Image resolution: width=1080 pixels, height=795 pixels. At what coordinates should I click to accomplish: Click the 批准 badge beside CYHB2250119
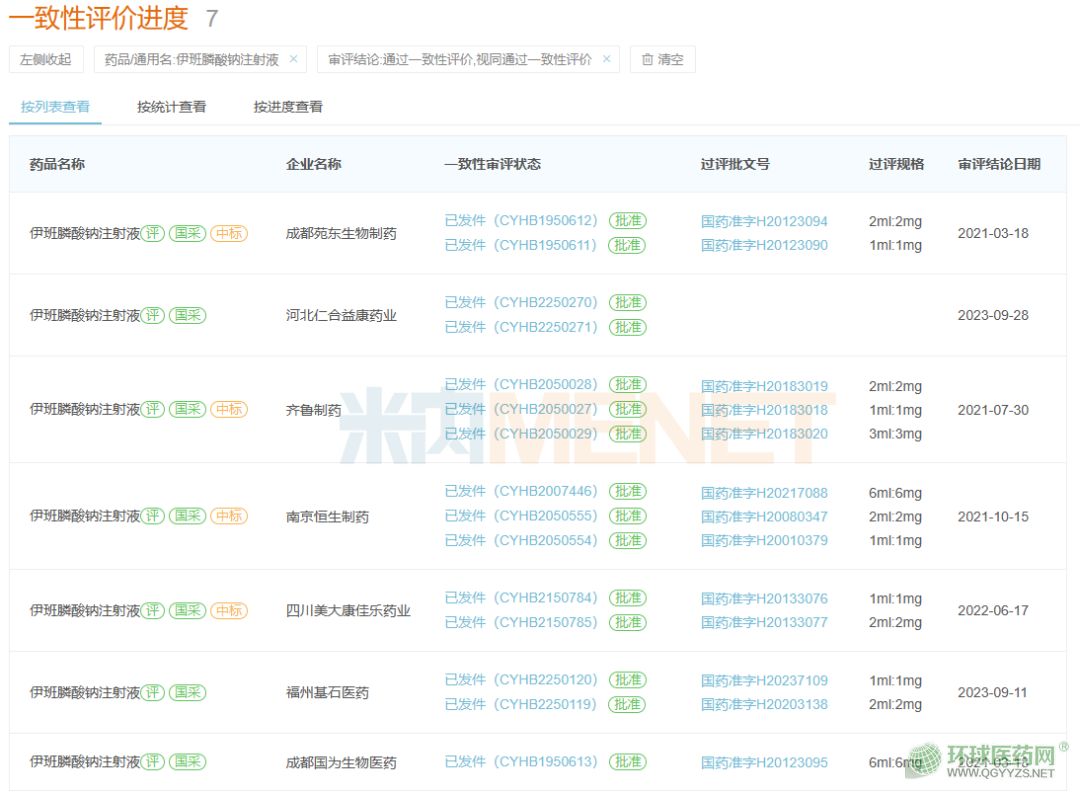click(x=628, y=704)
